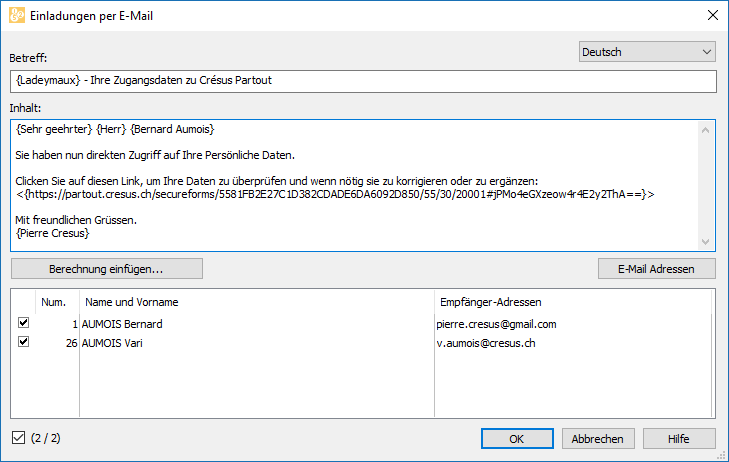Screen dimensions: 729x462
Task: Uncheck the AUMOIS Bernard recipient checkbox
Action: tap(23, 323)
